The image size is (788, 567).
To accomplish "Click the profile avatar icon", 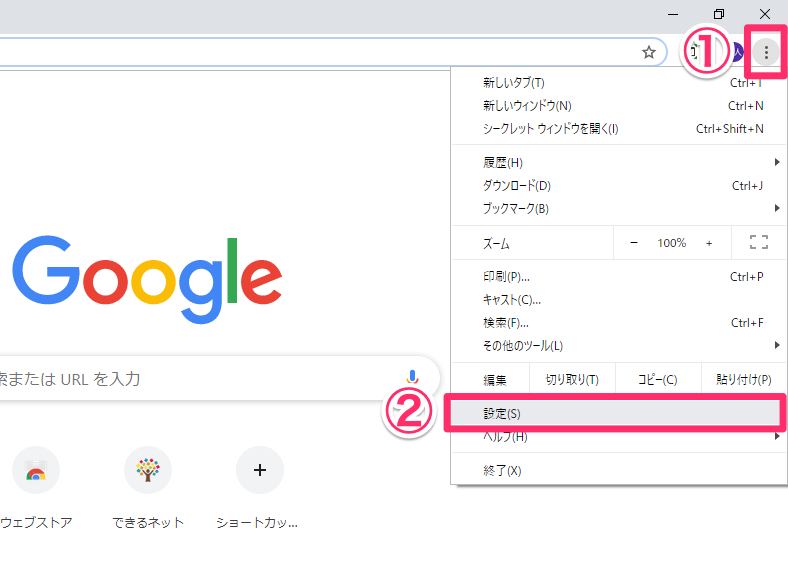I will coord(737,52).
